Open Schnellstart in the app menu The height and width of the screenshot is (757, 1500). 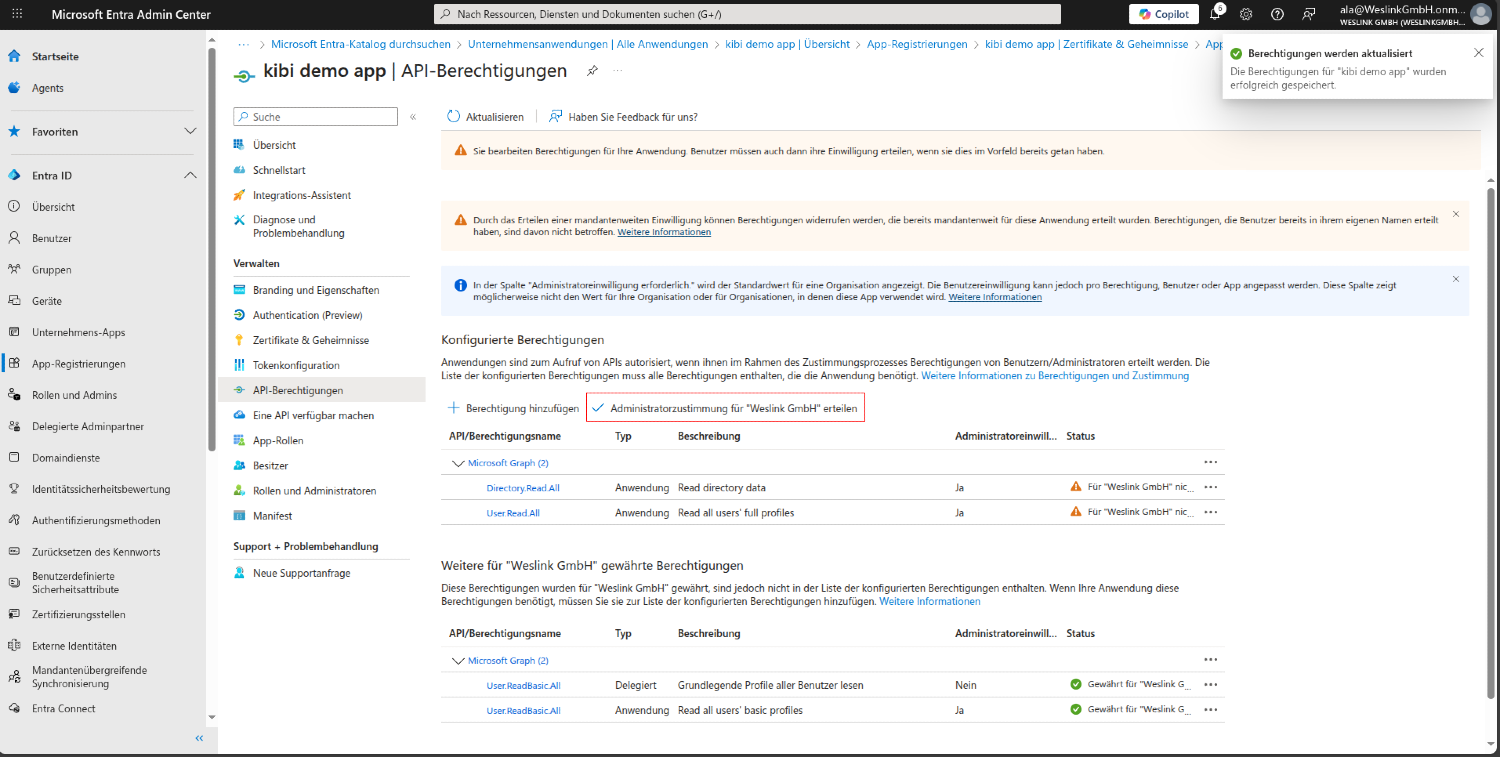tap(279, 170)
